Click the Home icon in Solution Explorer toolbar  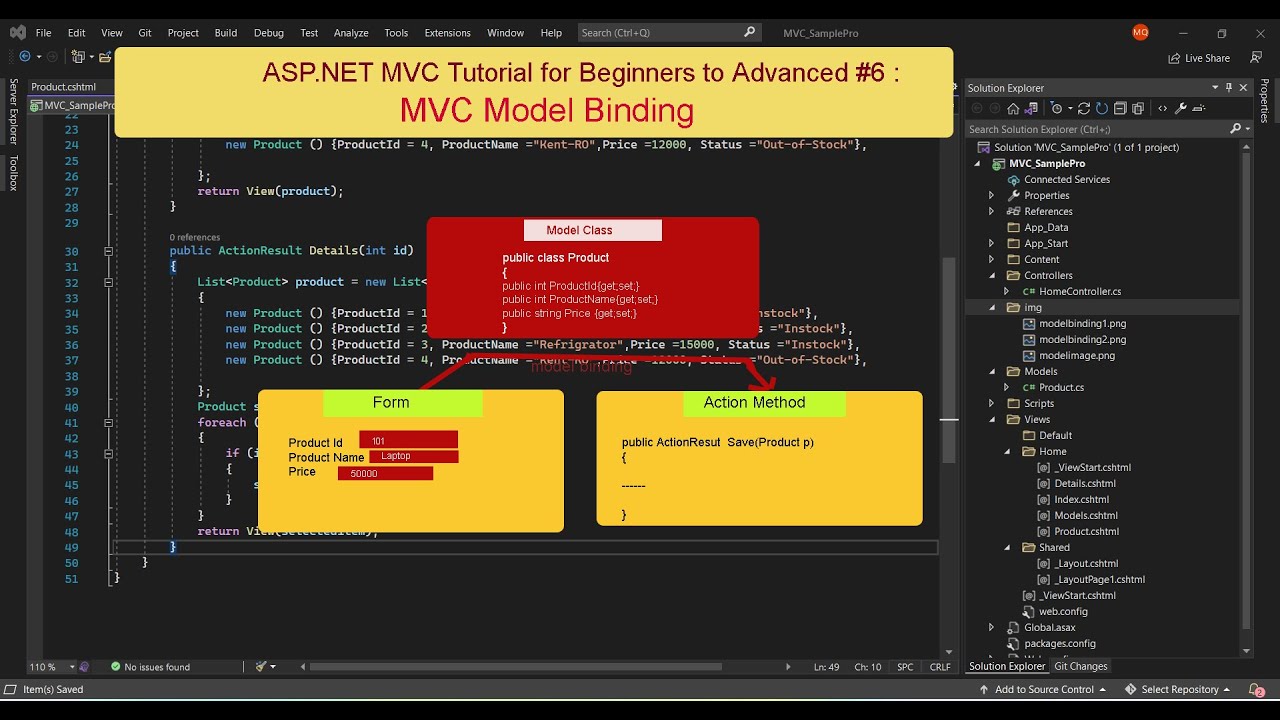coord(1013,108)
